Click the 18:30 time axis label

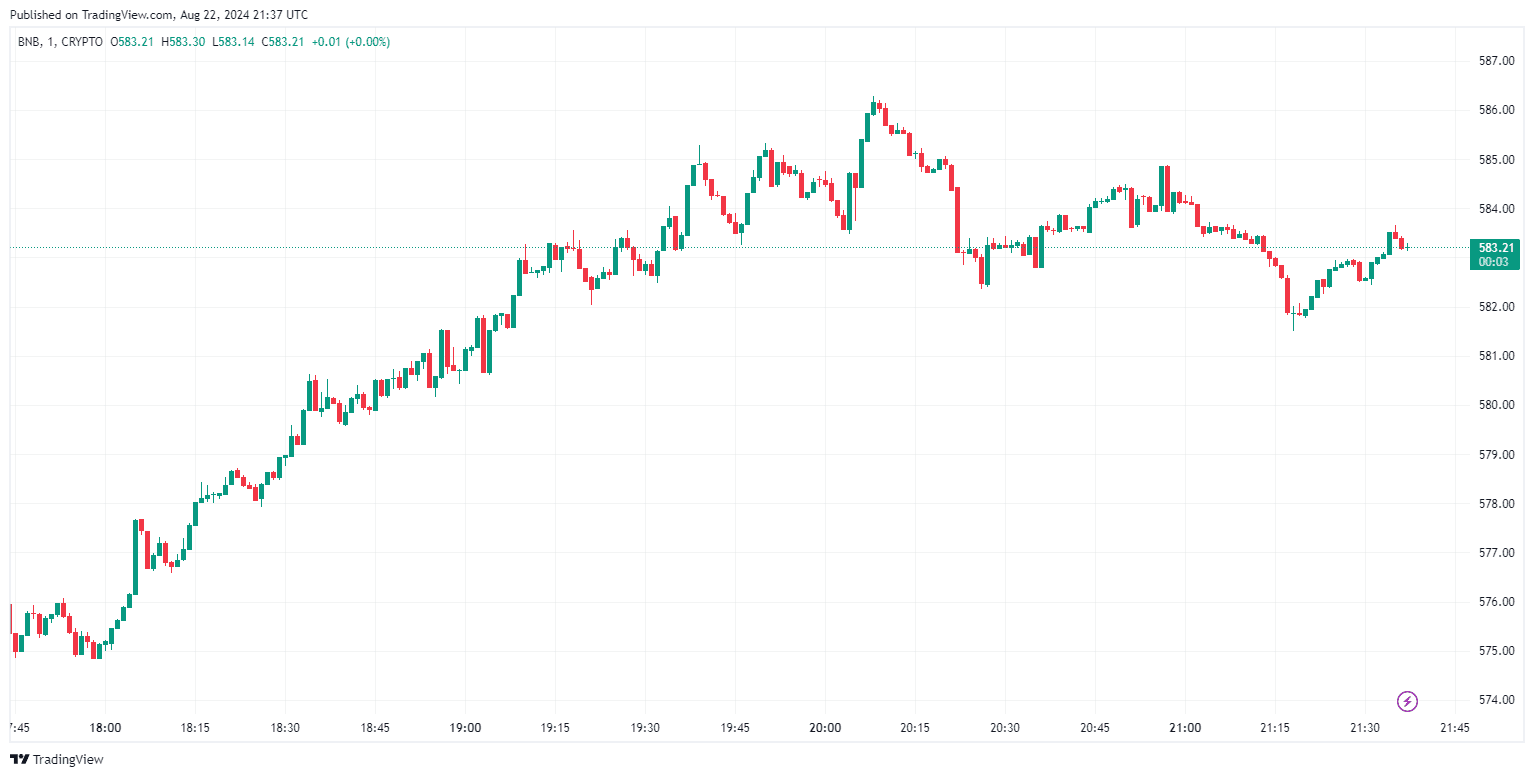click(x=286, y=728)
